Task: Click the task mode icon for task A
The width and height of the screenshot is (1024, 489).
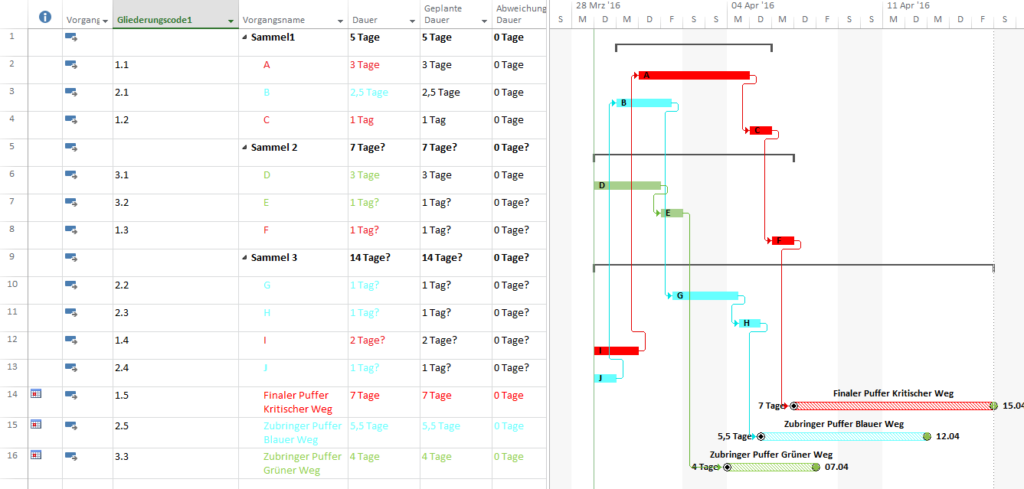Action: [71, 65]
